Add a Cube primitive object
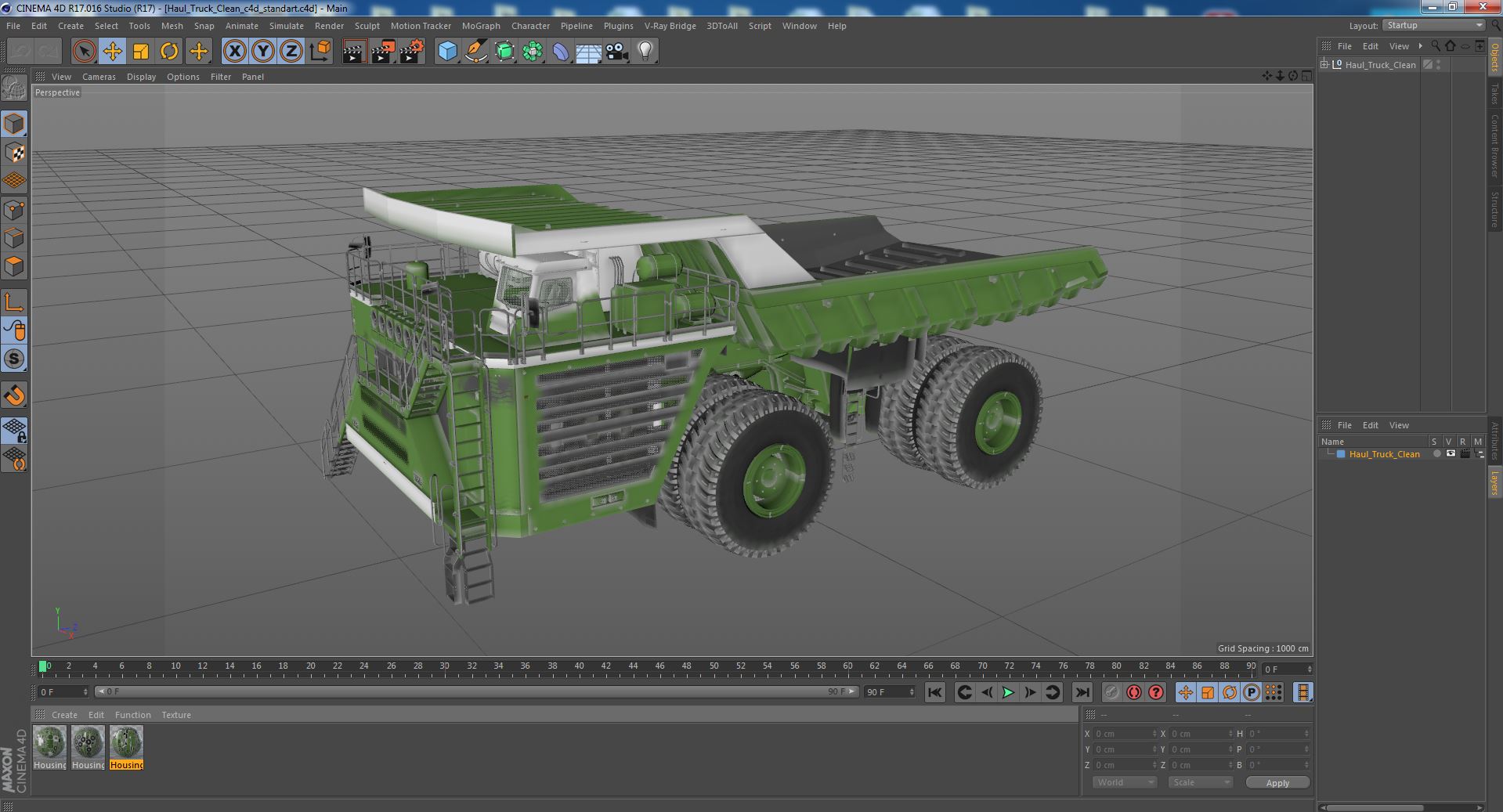Image resolution: width=1503 pixels, height=812 pixels. click(447, 52)
